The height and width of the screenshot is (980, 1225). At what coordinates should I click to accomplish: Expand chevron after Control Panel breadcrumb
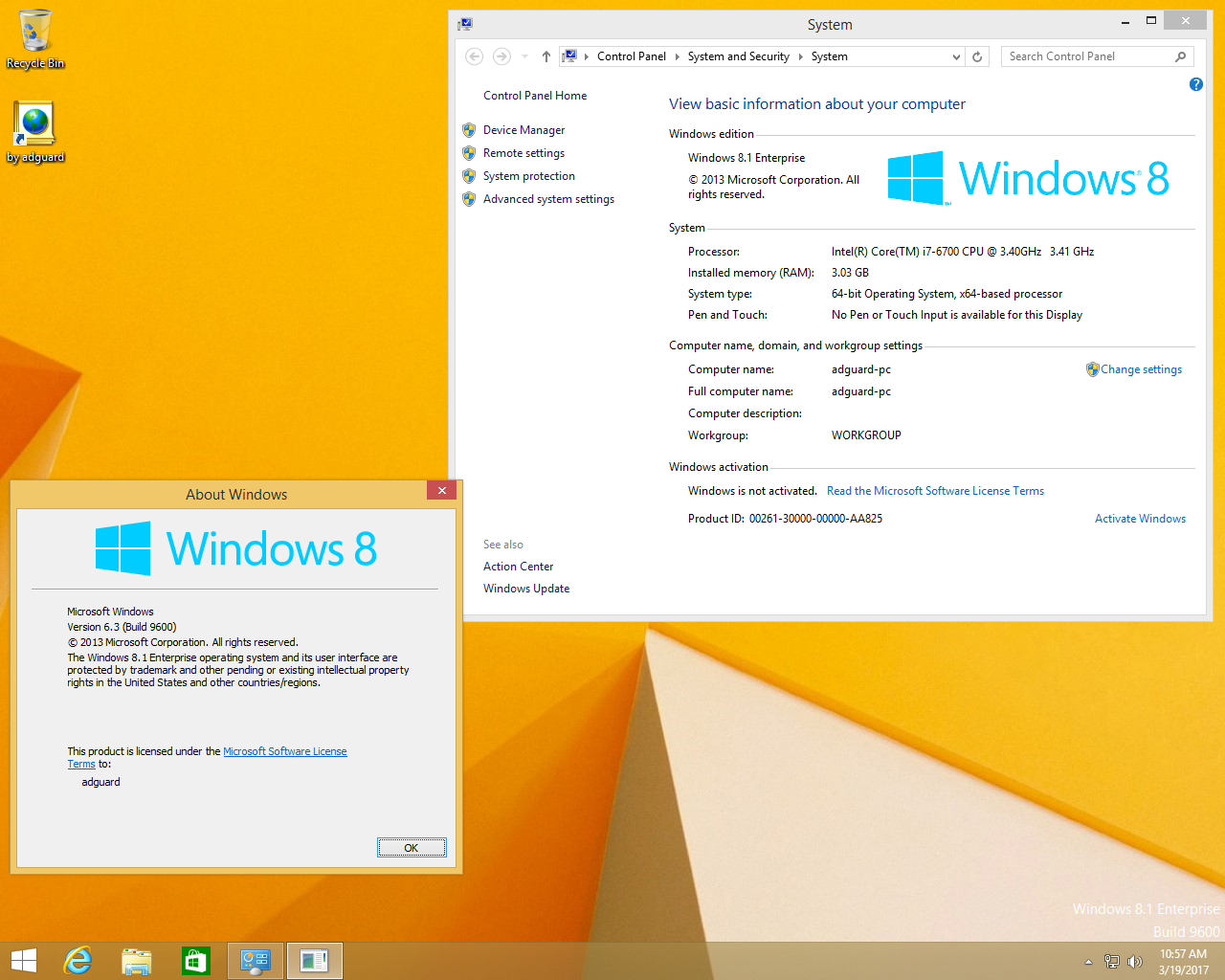[678, 56]
